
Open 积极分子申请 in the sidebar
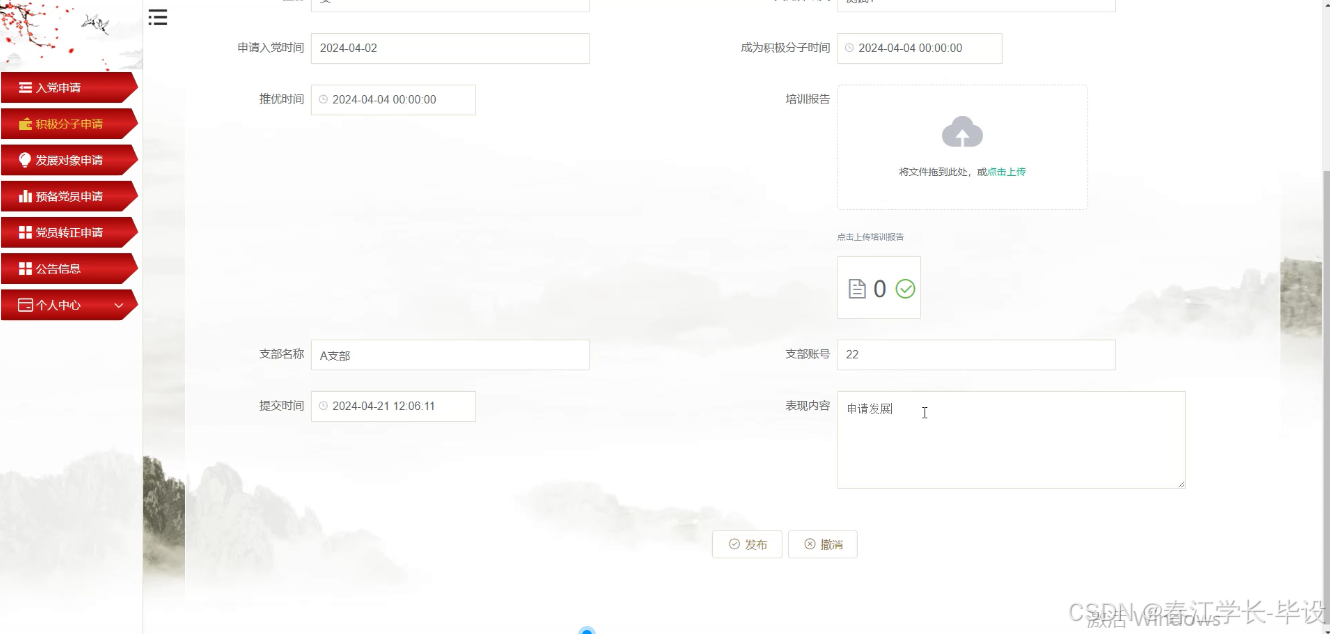pos(69,124)
